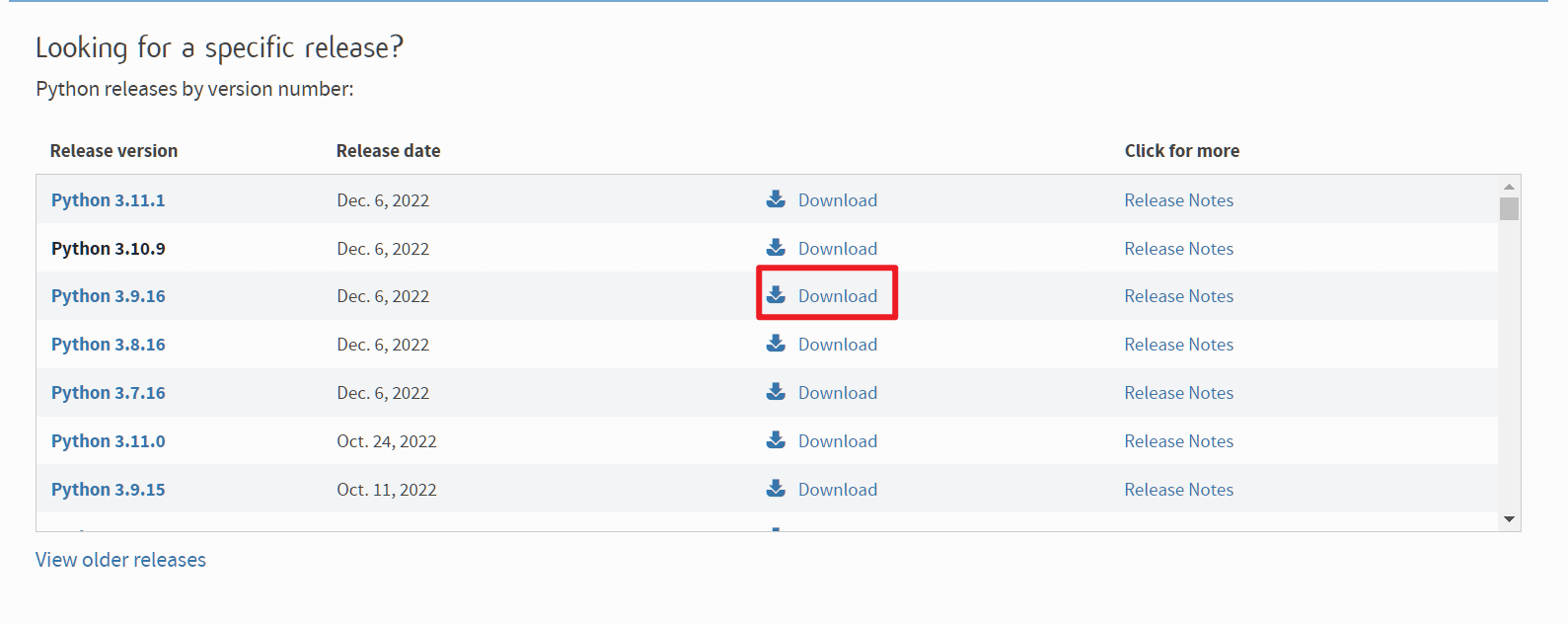
Task: Click the Oct. 24, 2022 release date
Action: pos(387,441)
